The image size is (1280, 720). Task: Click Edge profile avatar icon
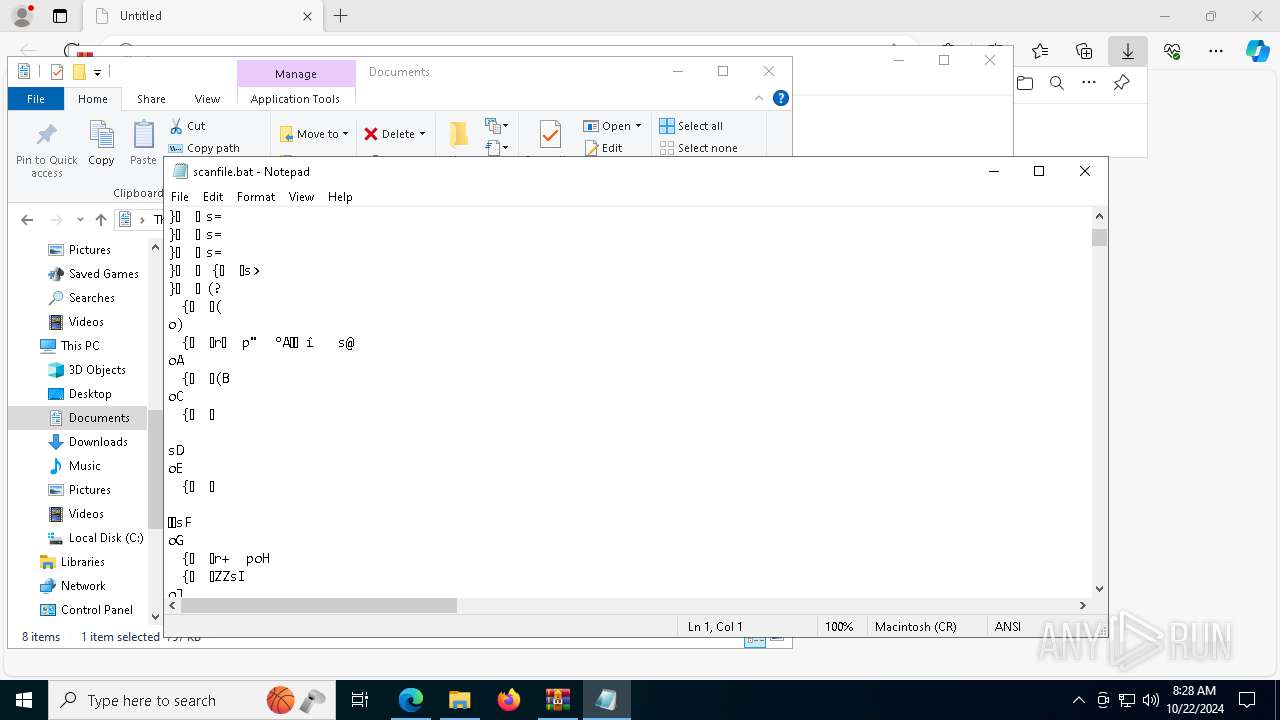(x=21, y=16)
